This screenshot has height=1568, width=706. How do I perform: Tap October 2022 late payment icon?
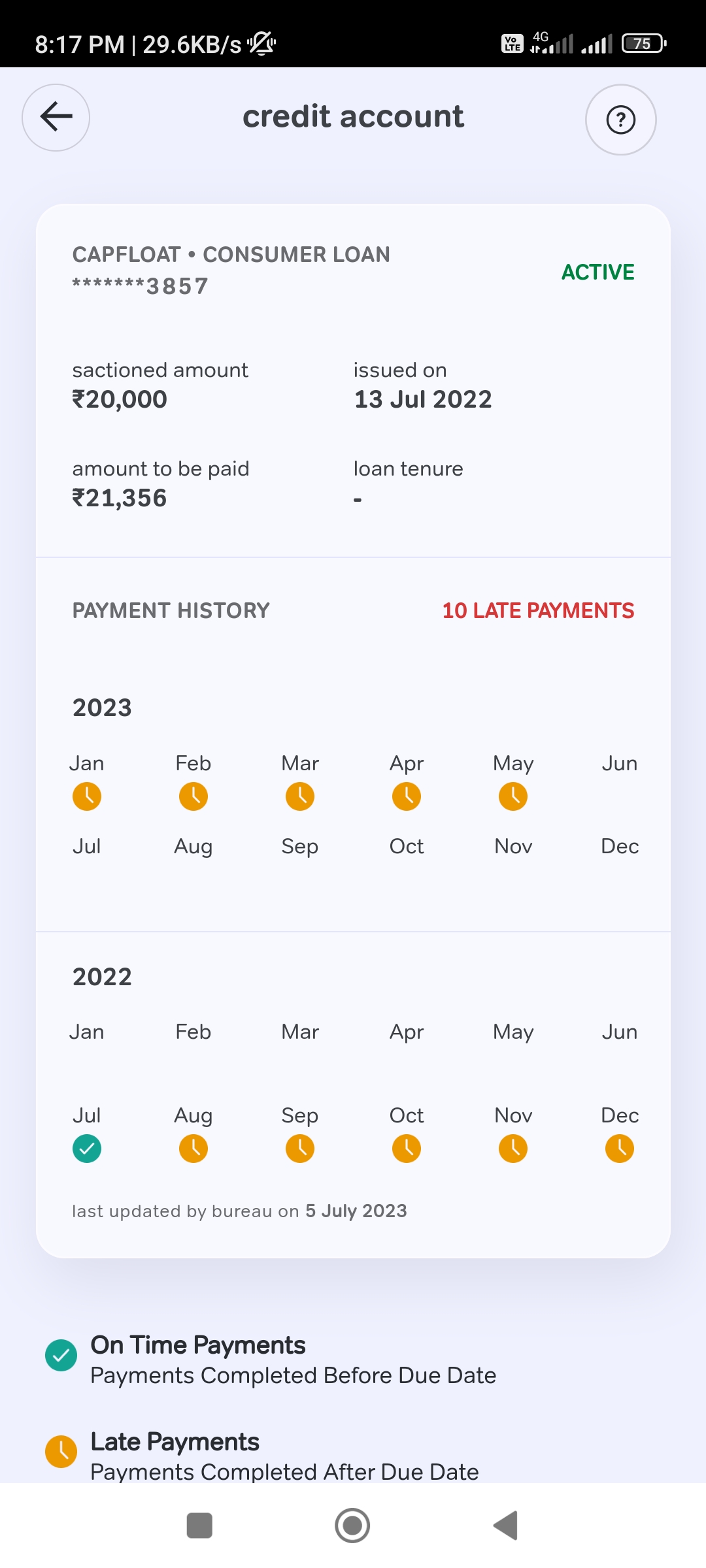(x=407, y=1149)
